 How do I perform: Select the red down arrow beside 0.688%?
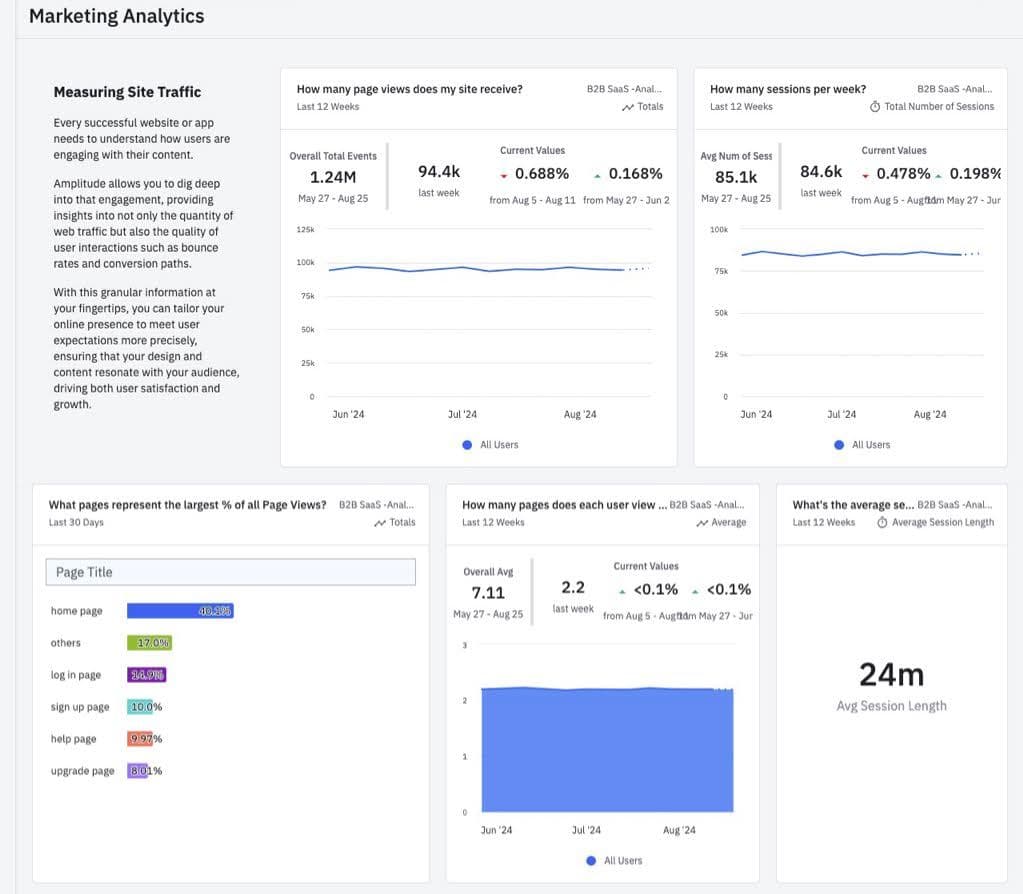click(505, 173)
